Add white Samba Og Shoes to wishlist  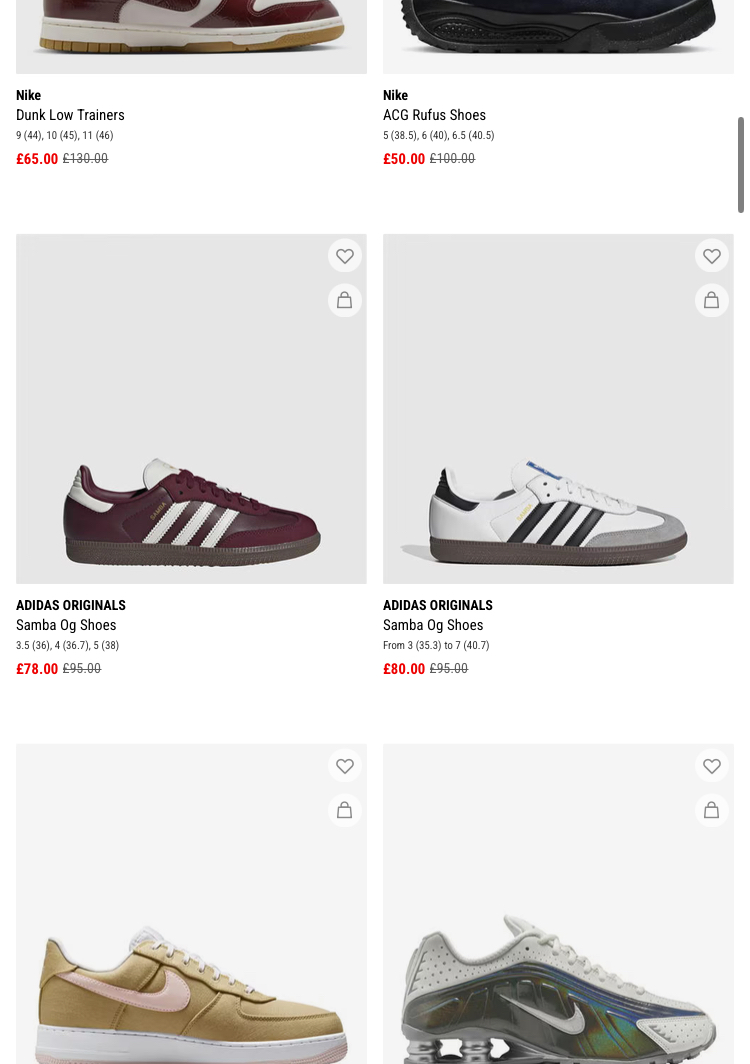(x=712, y=256)
